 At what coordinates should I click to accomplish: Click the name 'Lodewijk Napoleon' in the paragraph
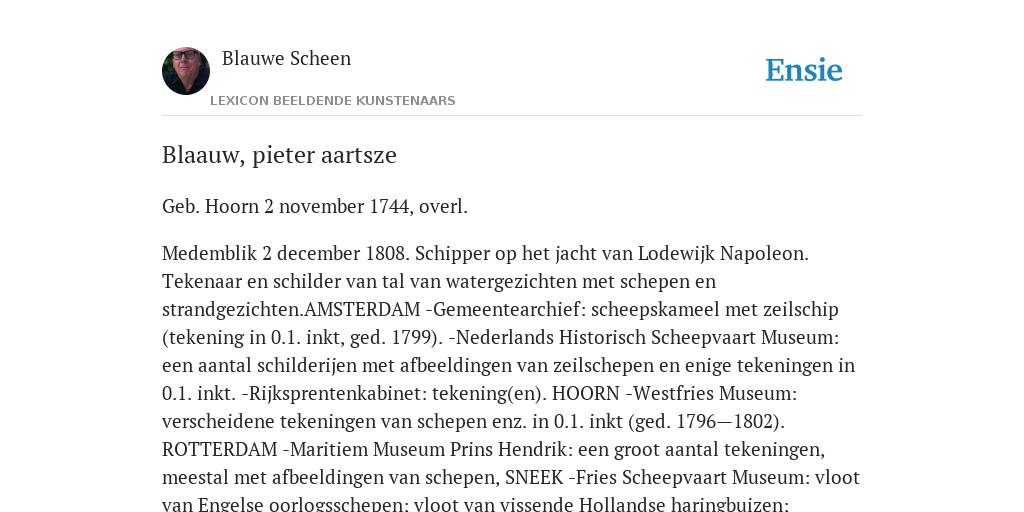coord(723,253)
